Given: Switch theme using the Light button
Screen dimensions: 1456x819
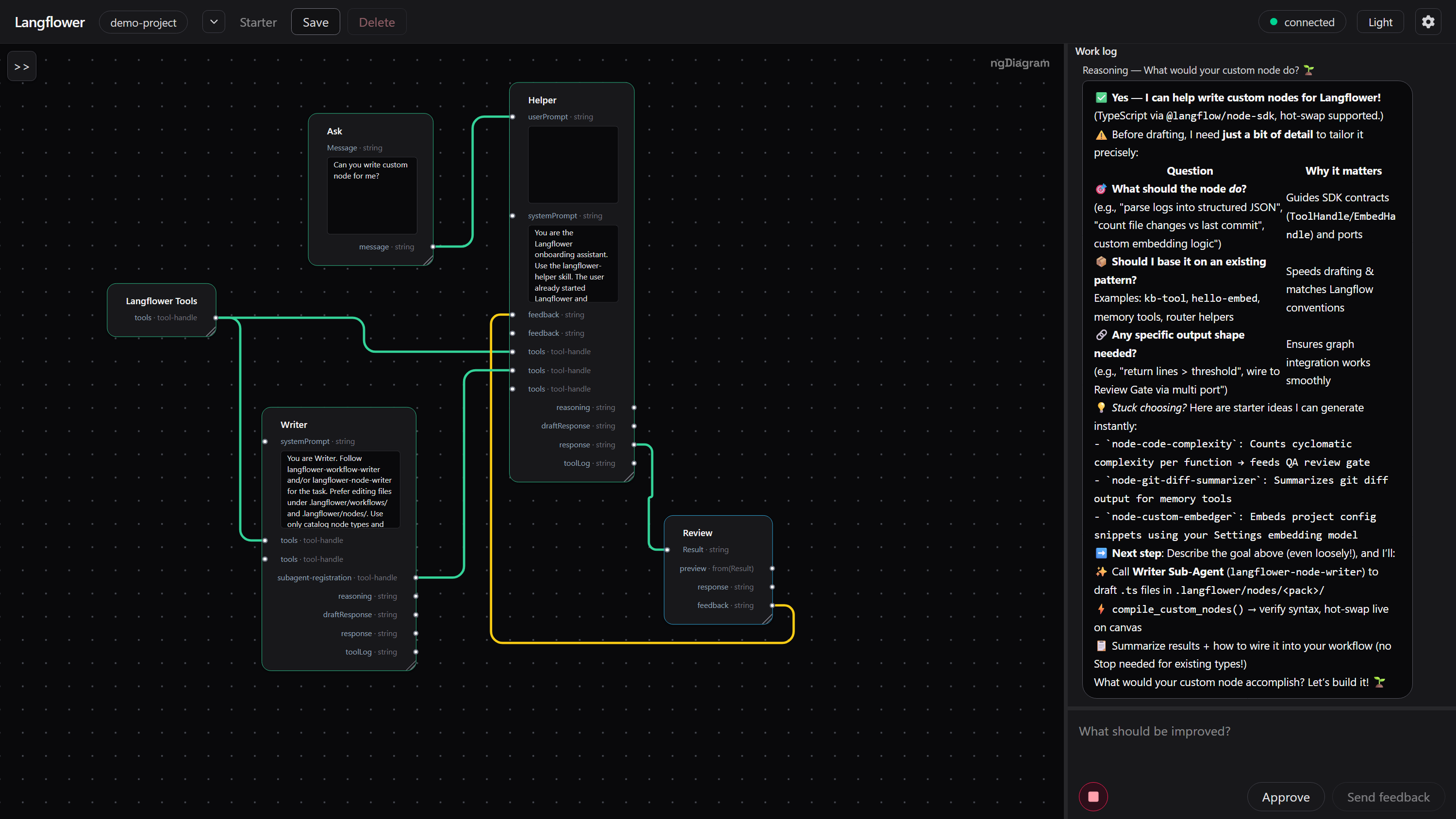Looking at the screenshot, I should click(x=1380, y=22).
